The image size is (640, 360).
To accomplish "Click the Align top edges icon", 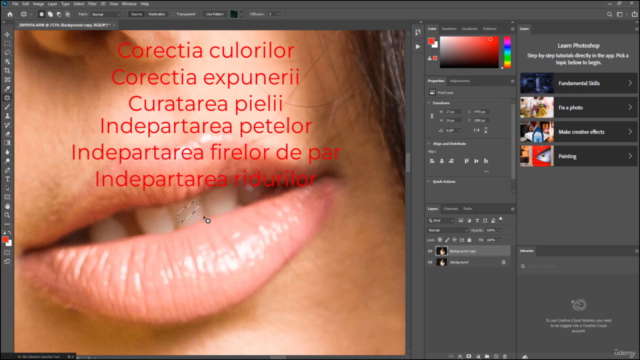I will point(467,161).
